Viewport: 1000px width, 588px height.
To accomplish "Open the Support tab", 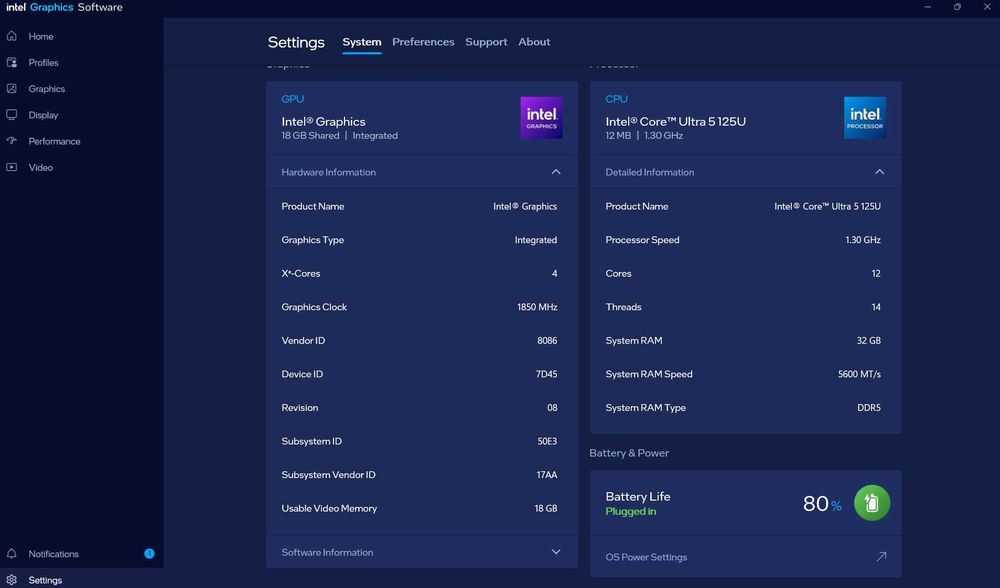I will [x=486, y=41].
